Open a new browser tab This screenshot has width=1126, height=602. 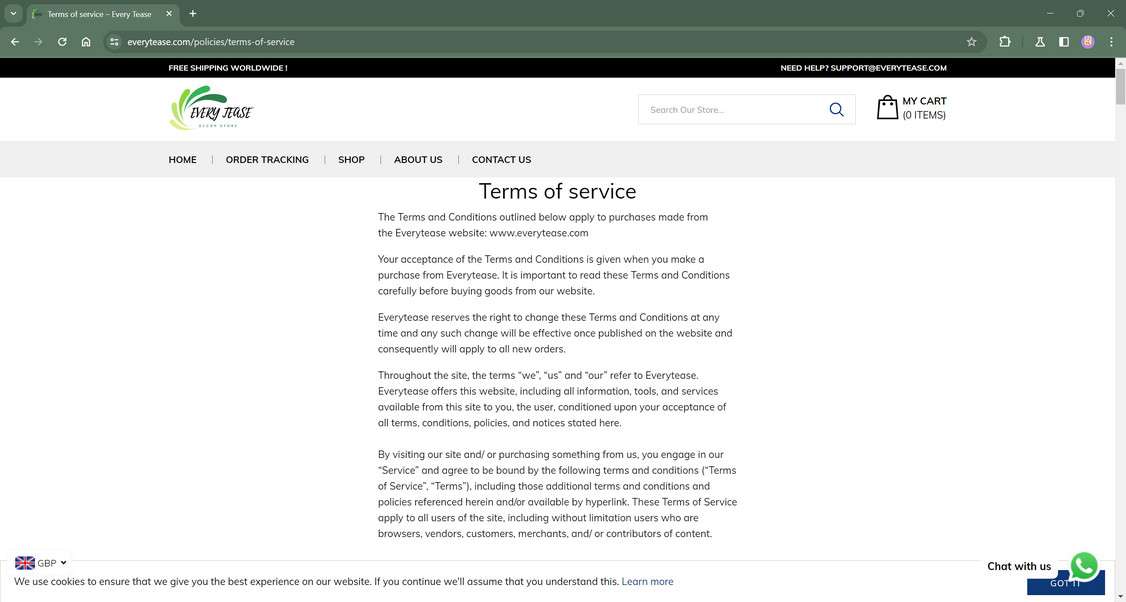tap(193, 14)
